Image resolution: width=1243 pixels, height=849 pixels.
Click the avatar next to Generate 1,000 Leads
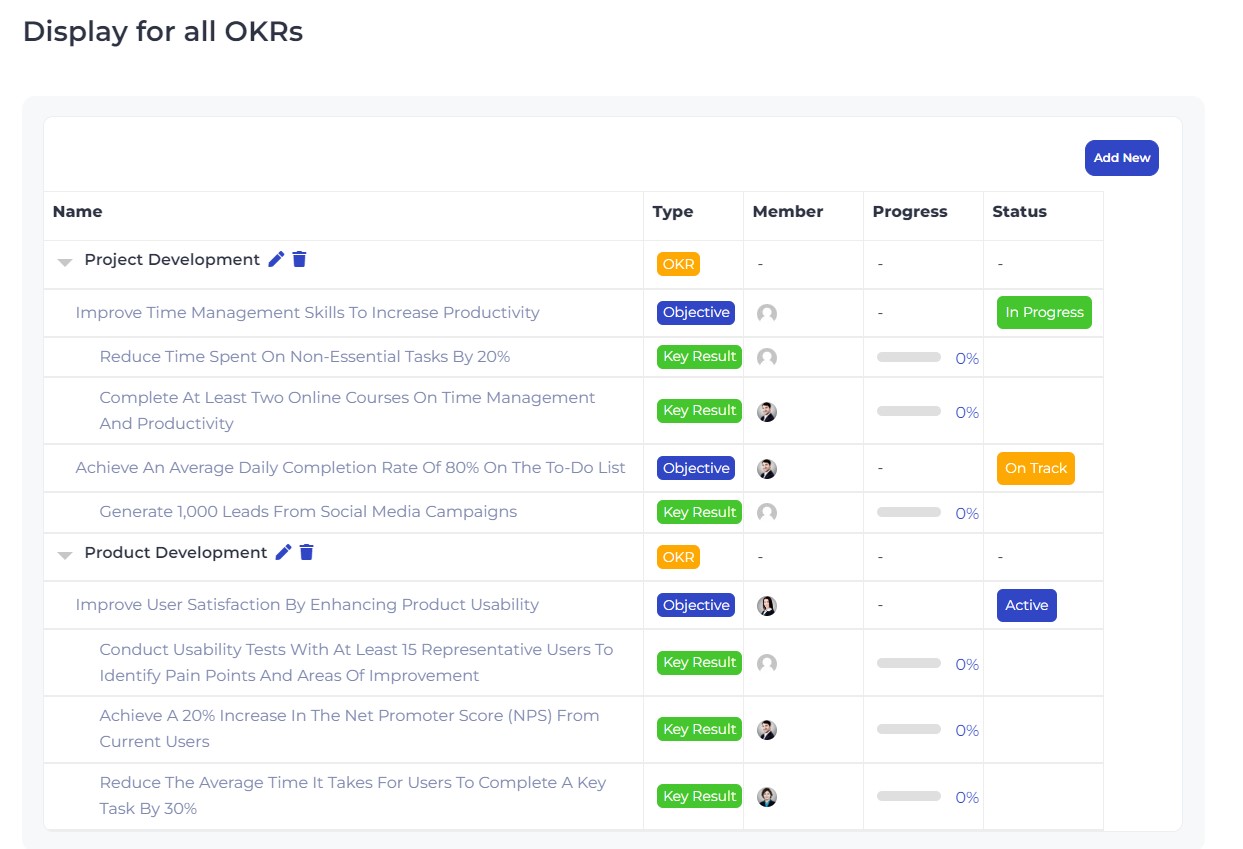tap(766, 512)
